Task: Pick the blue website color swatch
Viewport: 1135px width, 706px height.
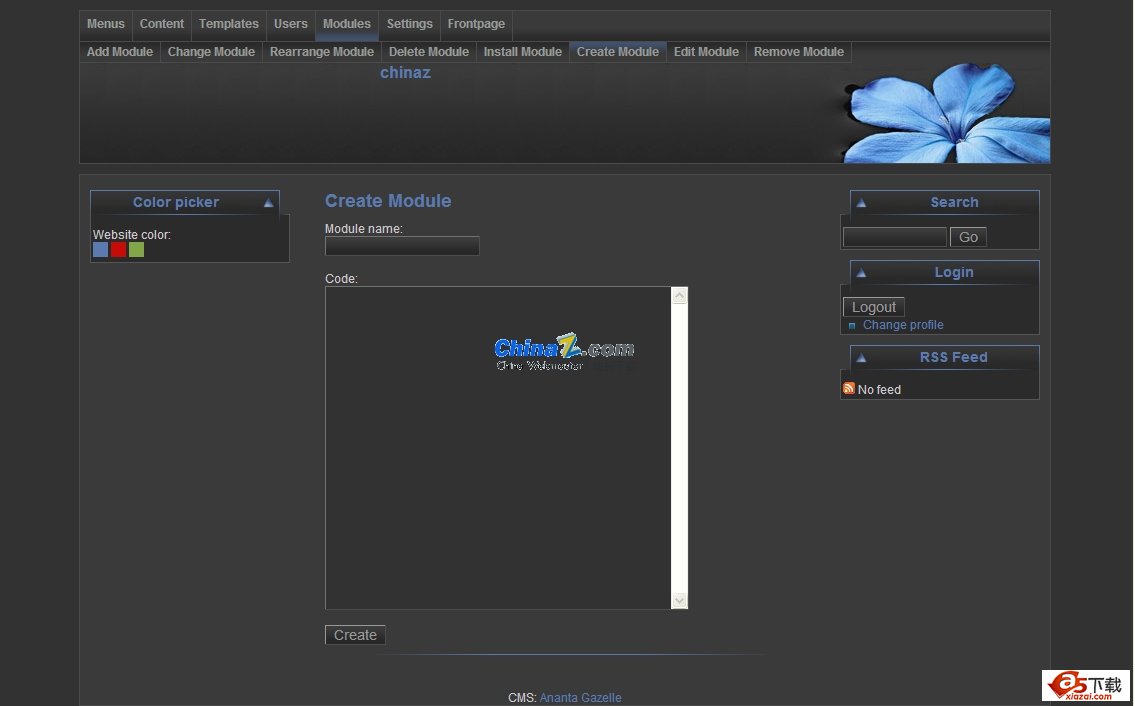Action: tap(101, 250)
